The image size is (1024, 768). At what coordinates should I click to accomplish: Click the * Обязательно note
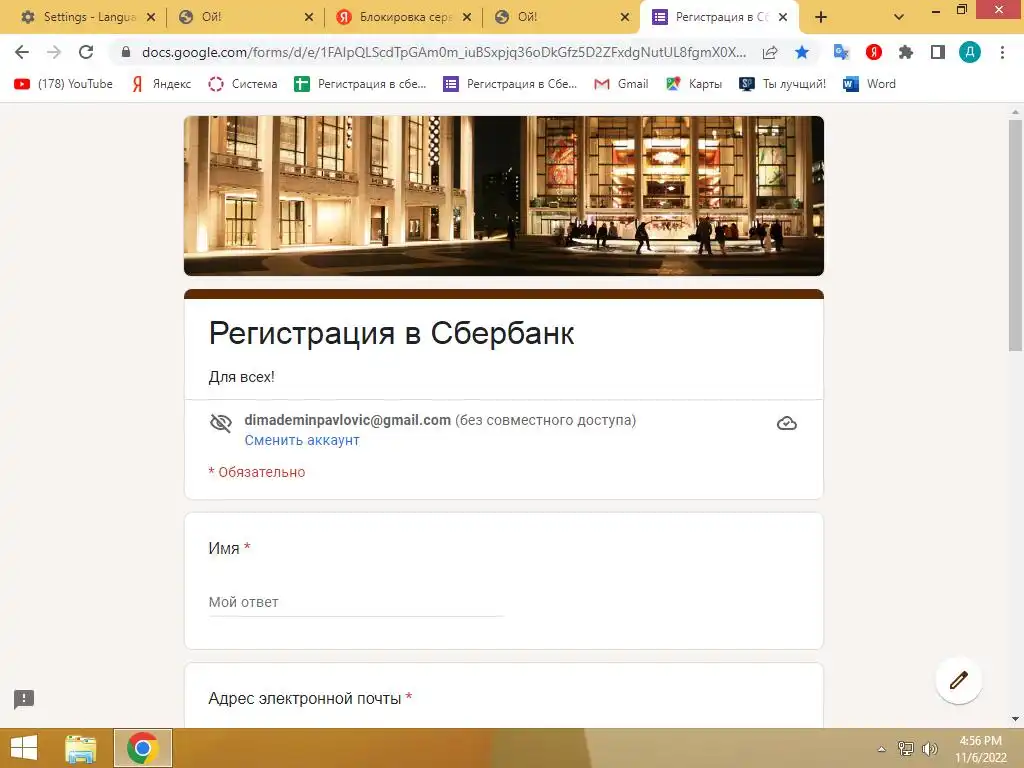pyautogui.click(x=257, y=472)
